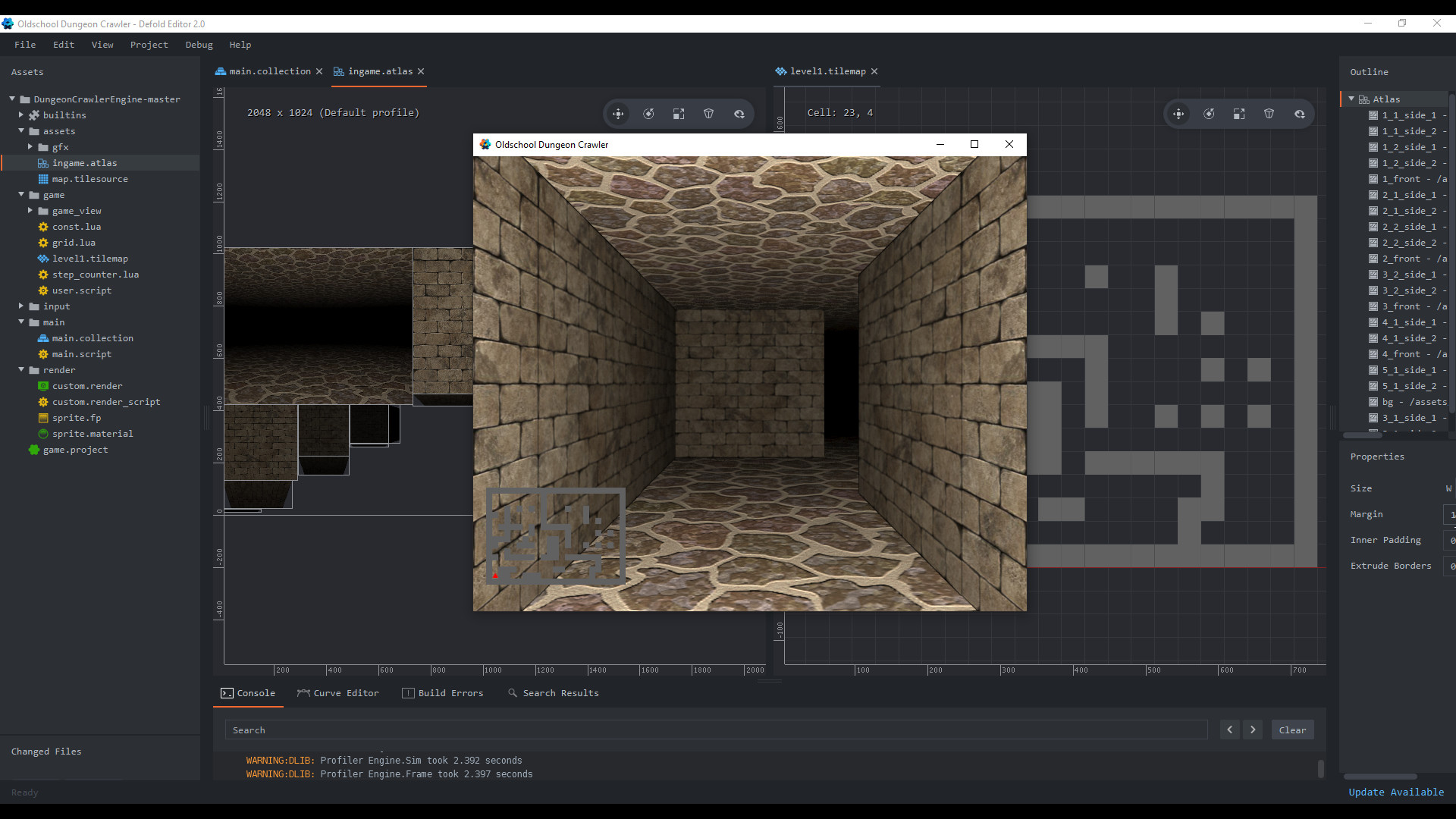Image resolution: width=1456 pixels, height=819 pixels.
Task: Expand the input folder in Assets
Action: [x=20, y=306]
